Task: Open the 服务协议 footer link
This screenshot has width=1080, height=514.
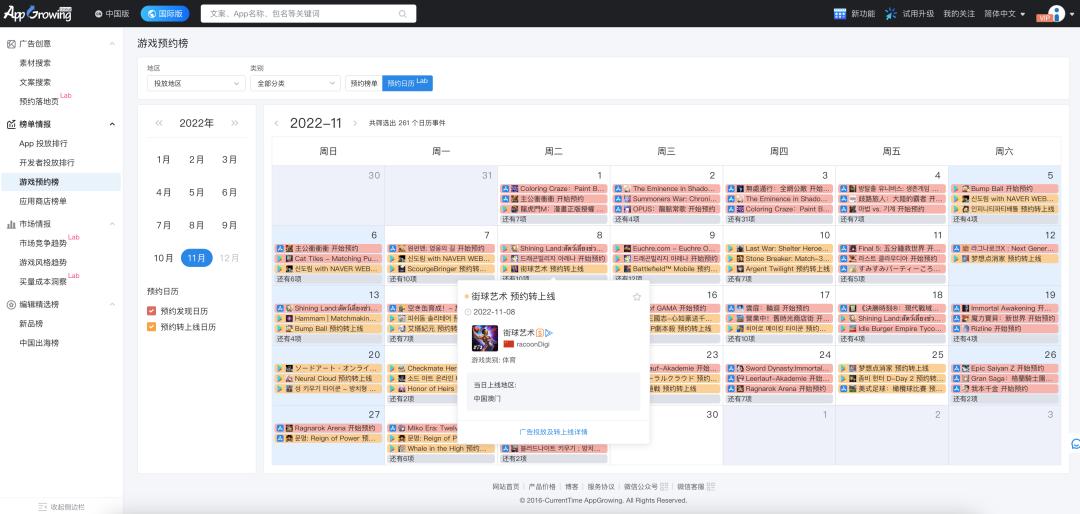Action: [x=601, y=486]
